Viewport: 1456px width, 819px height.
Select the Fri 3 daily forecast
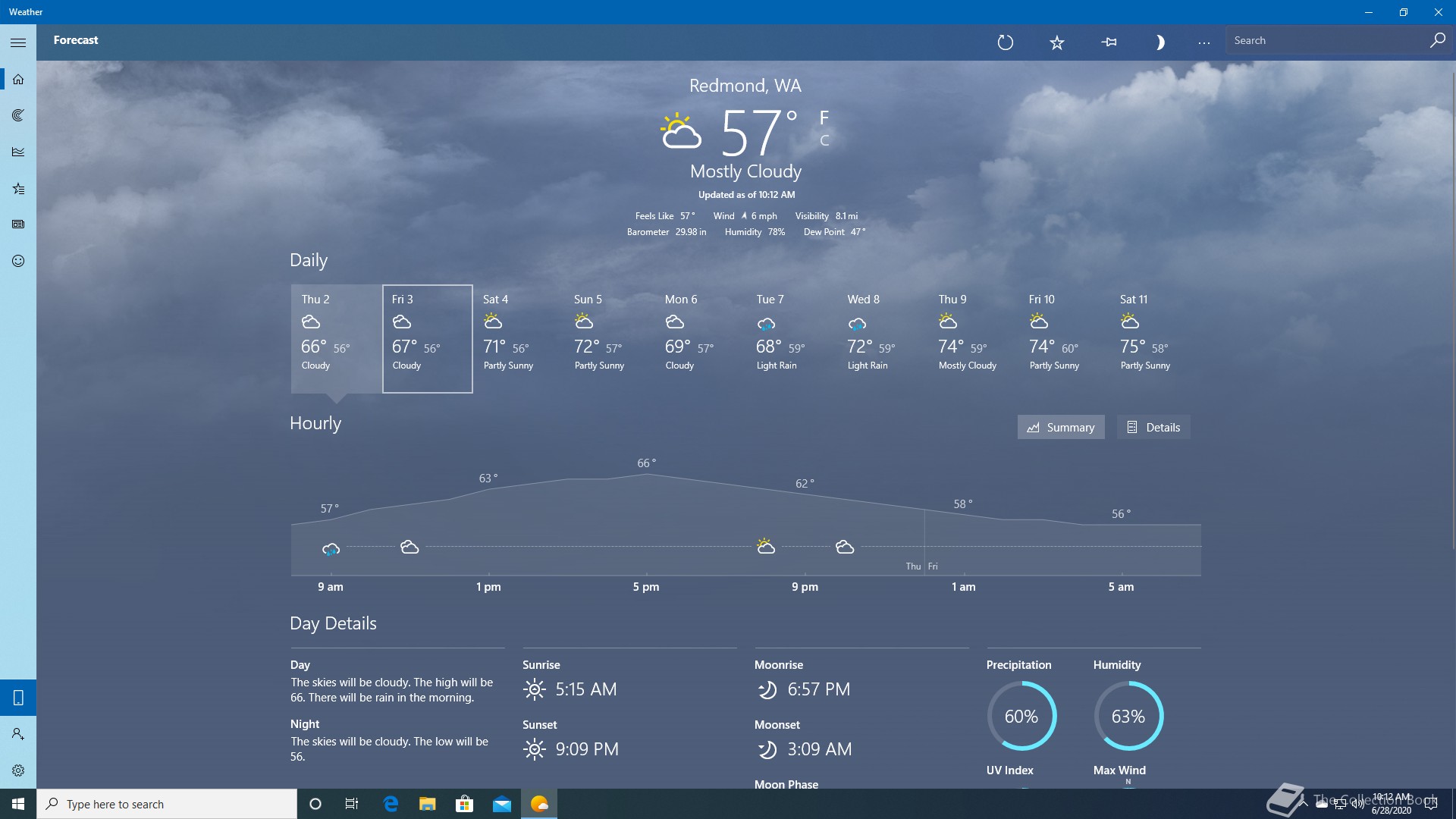[x=427, y=338]
